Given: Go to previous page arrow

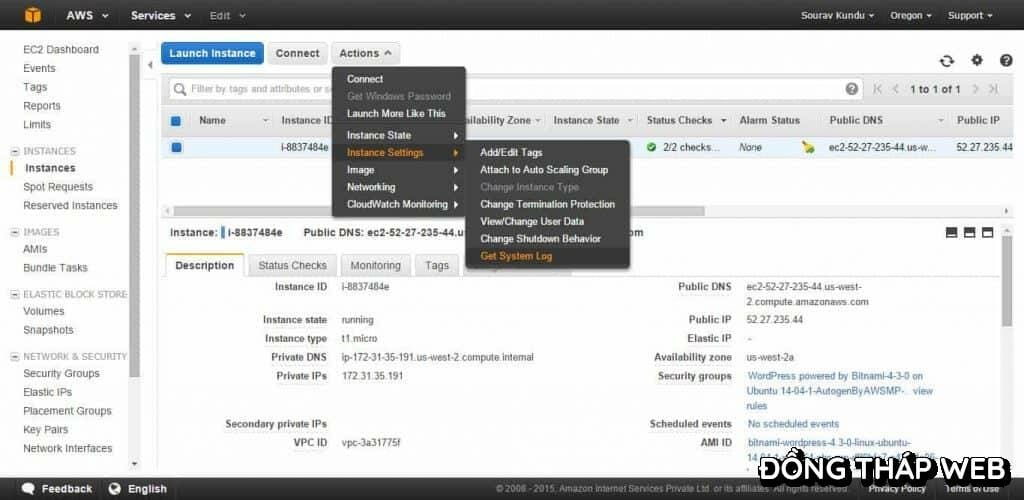Looking at the screenshot, I should [x=895, y=89].
